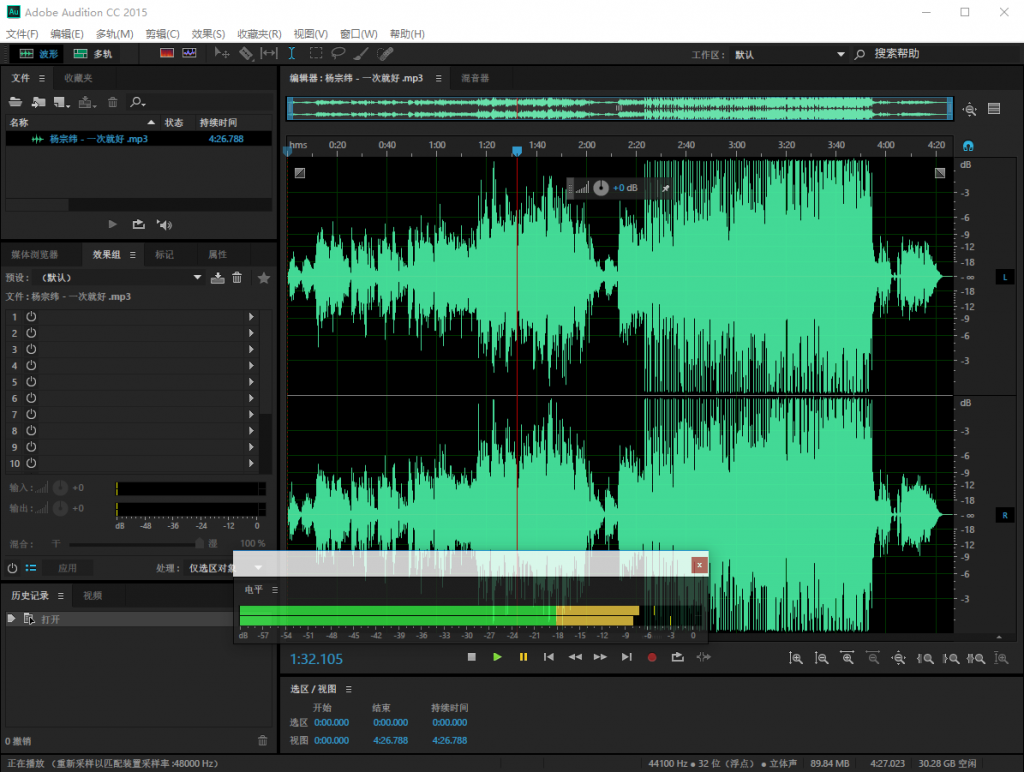1024x772 pixels.
Task: Click the HUD volume adjust knob
Action: click(601, 188)
